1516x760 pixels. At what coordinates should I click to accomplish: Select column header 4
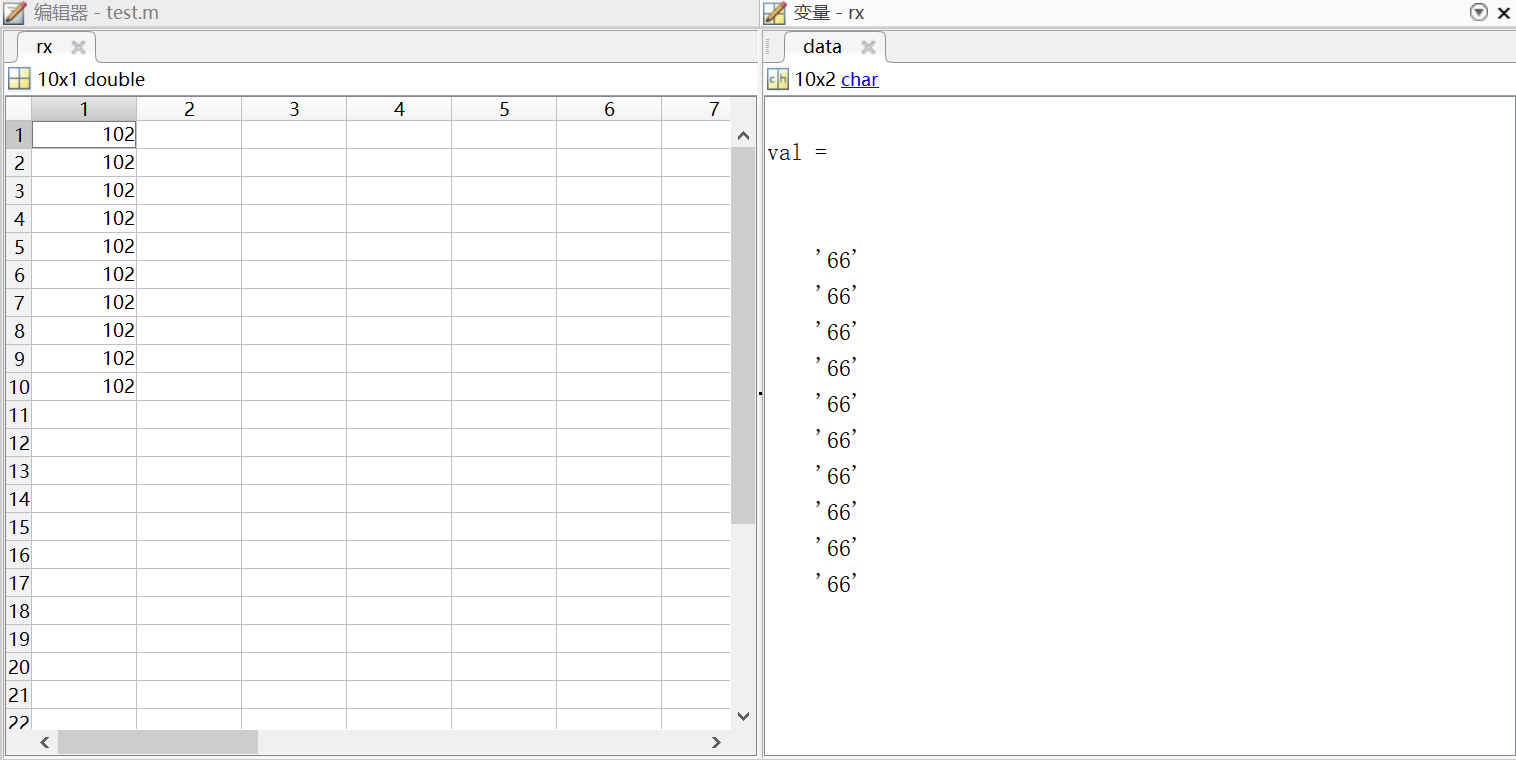399,109
